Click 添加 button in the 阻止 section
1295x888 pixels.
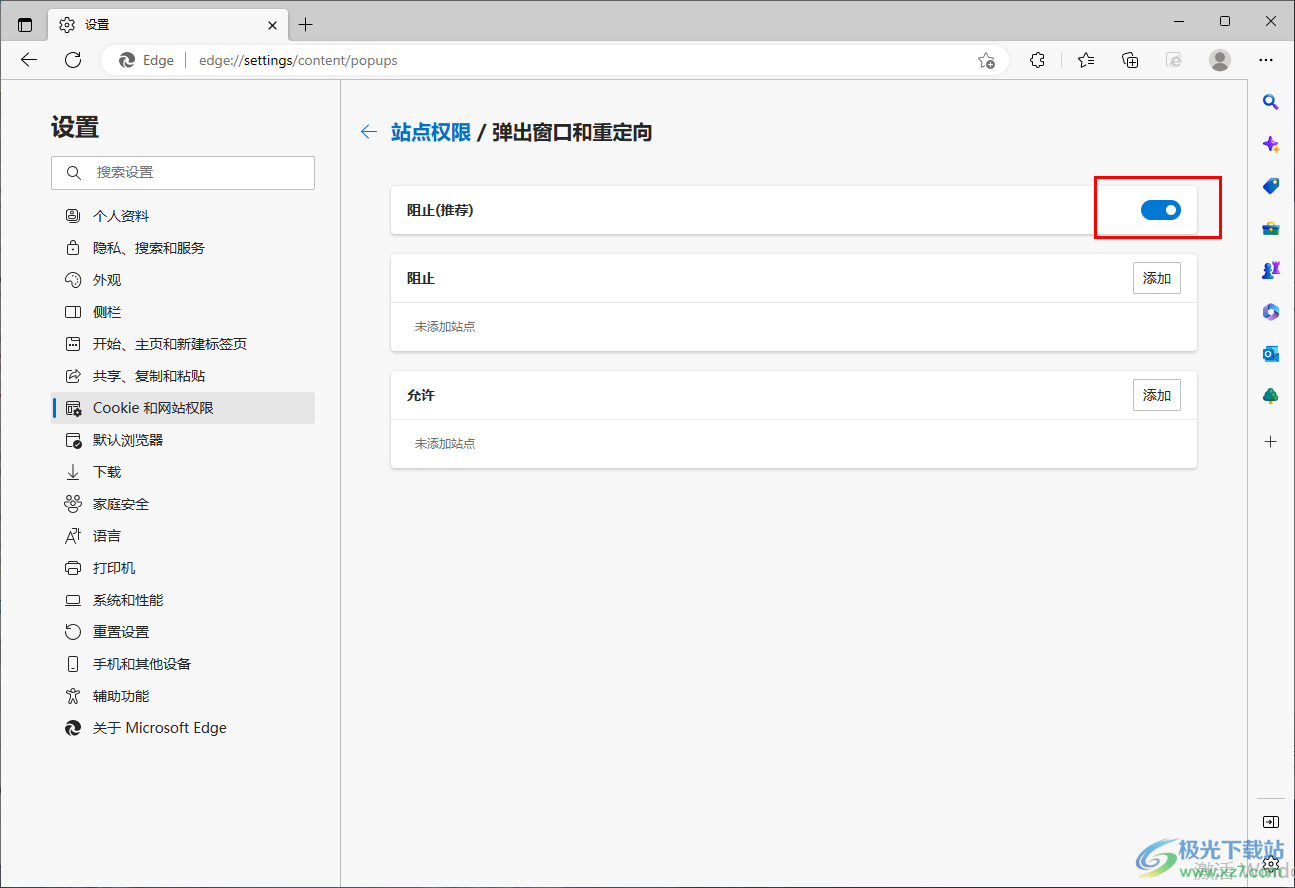1157,278
